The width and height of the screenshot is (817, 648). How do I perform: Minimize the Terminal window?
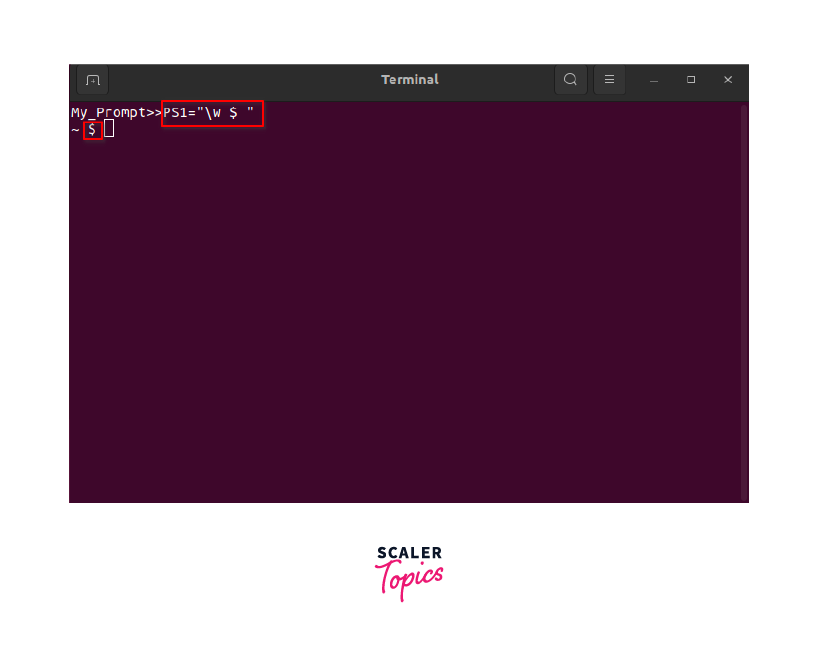653,80
